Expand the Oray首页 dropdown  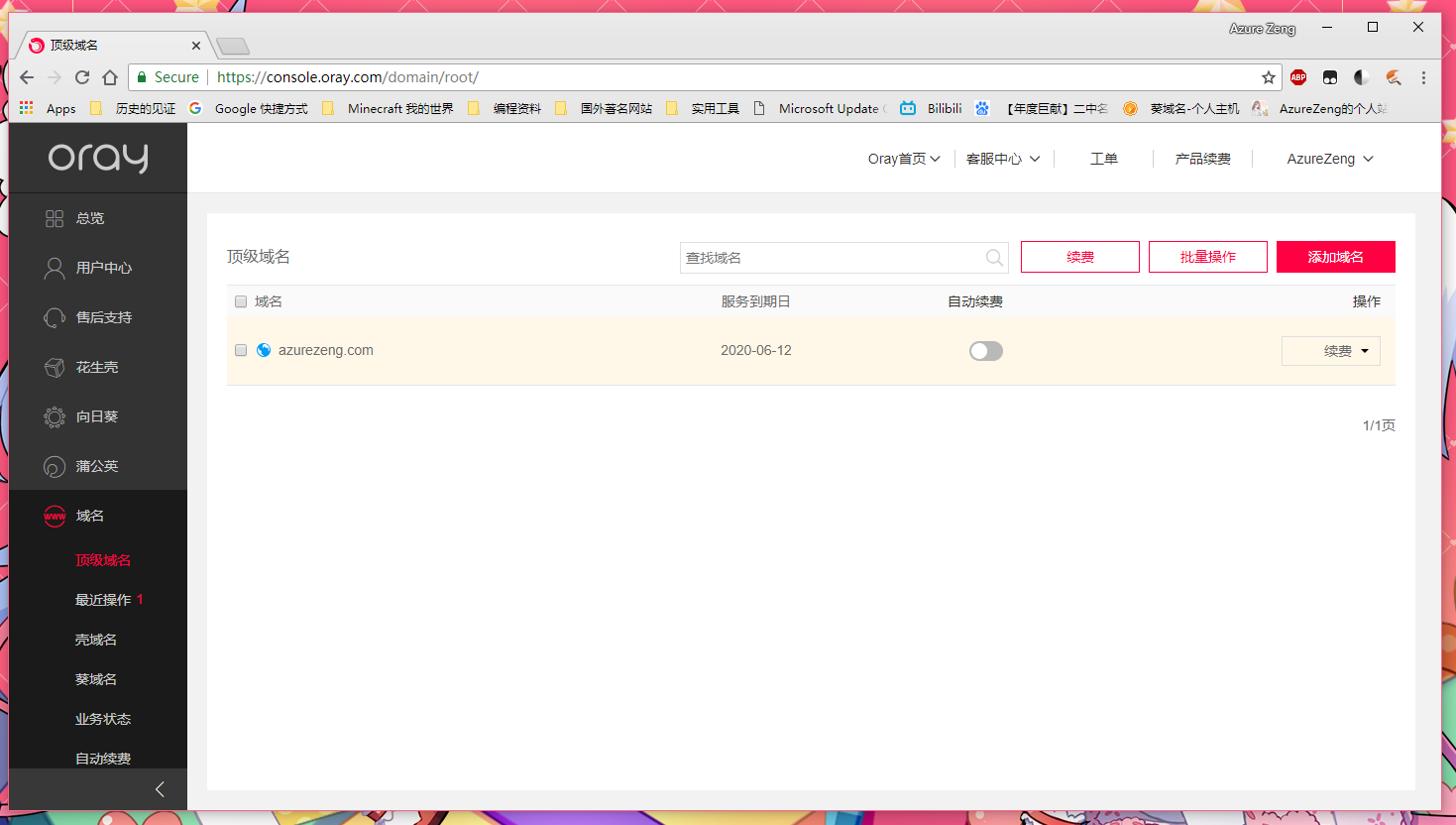pyautogui.click(x=904, y=159)
